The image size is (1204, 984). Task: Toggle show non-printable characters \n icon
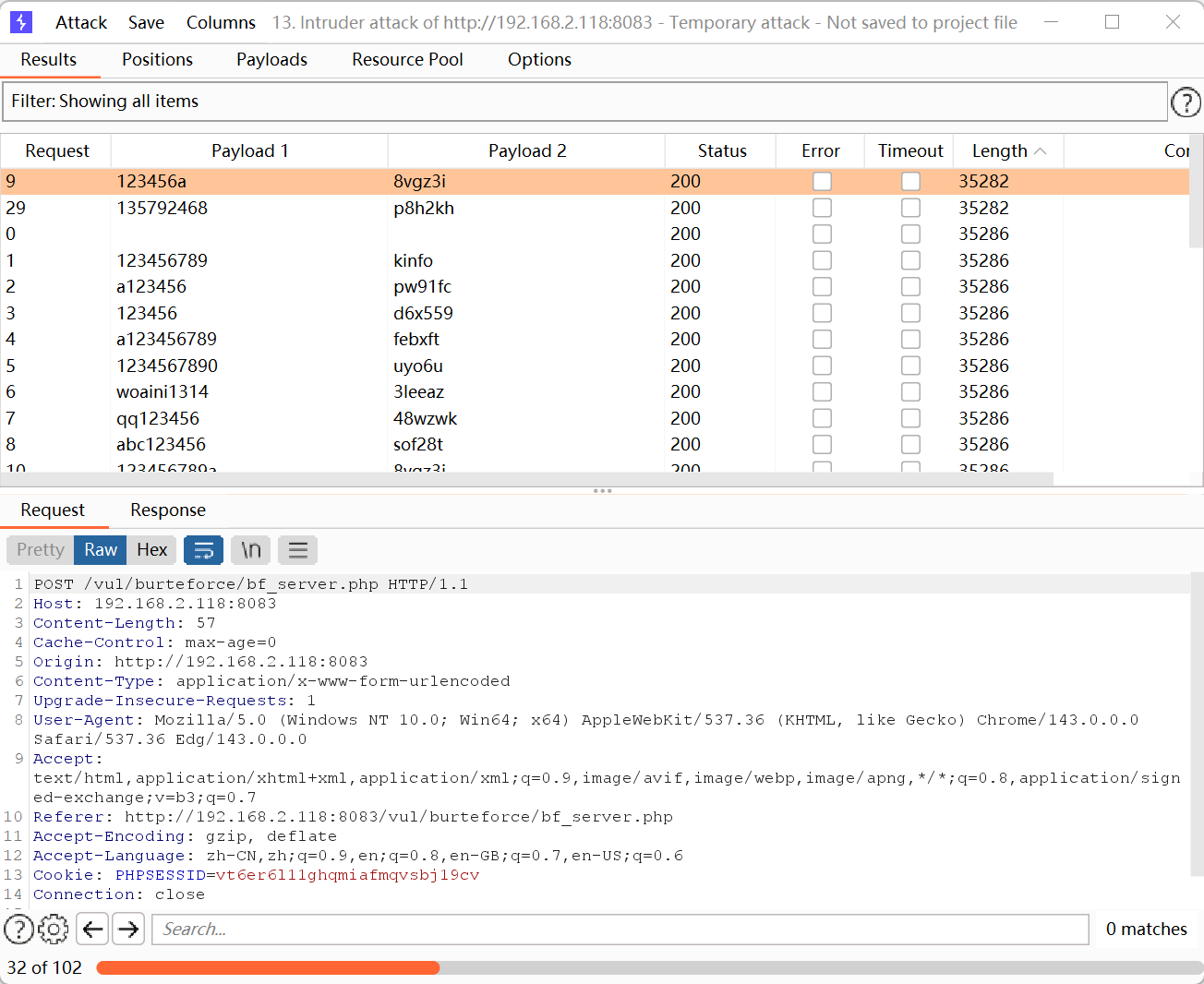click(x=251, y=550)
